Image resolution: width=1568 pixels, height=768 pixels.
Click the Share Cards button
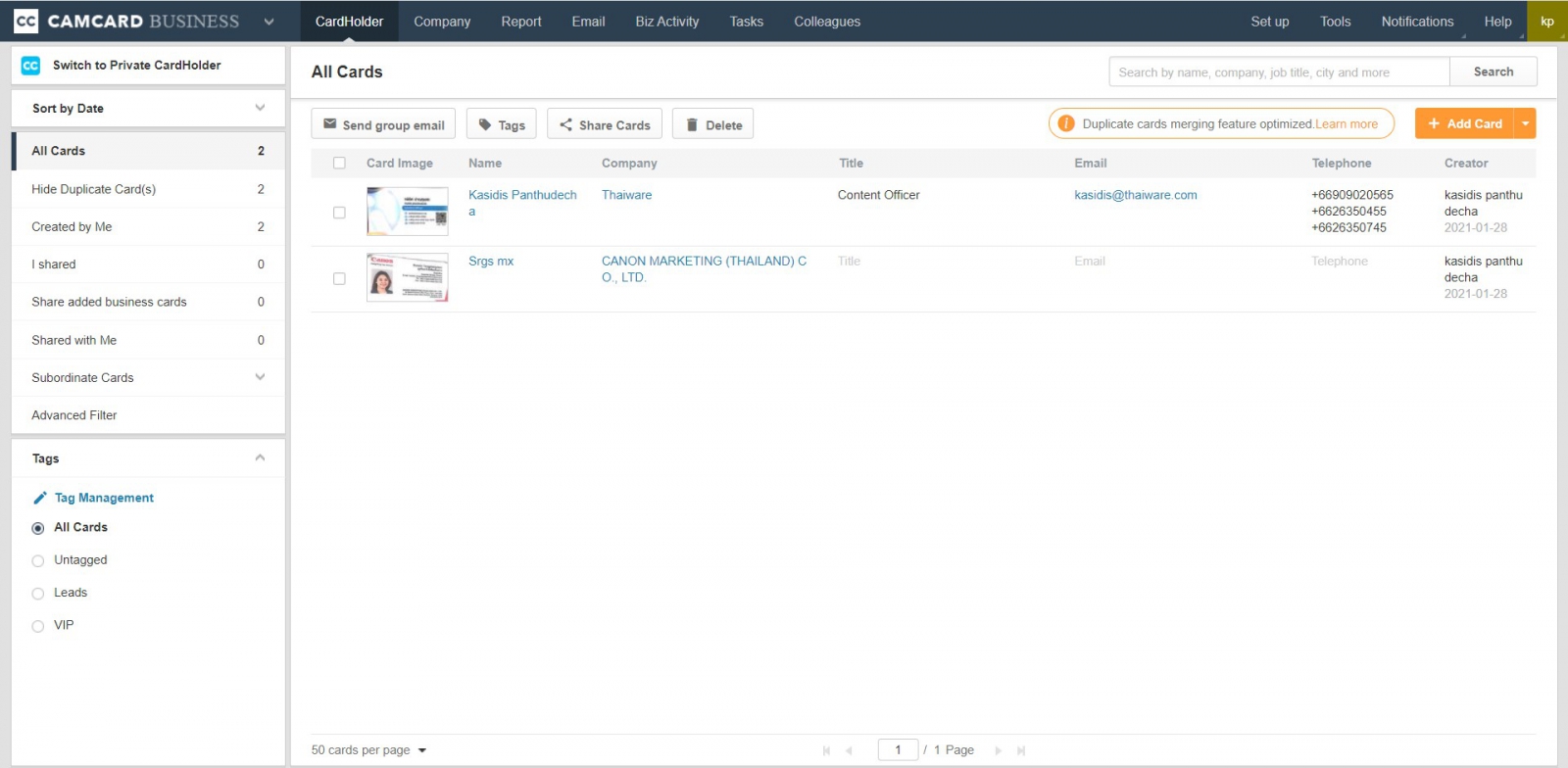coord(605,124)
